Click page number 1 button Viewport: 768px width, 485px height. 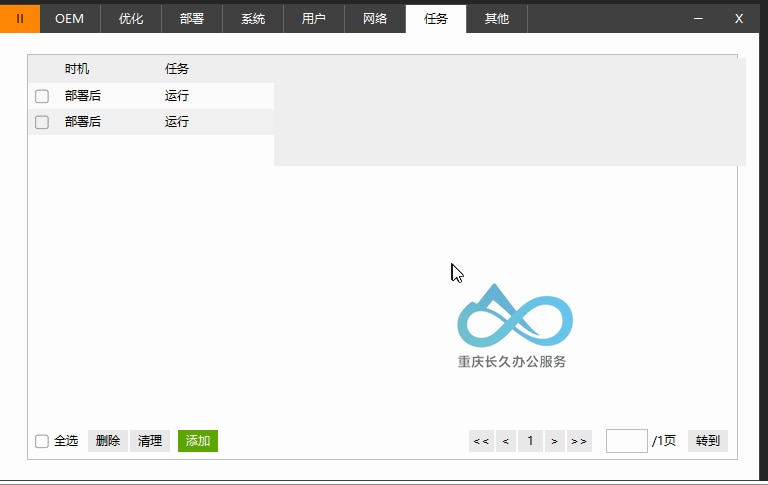tap(530, 441)
